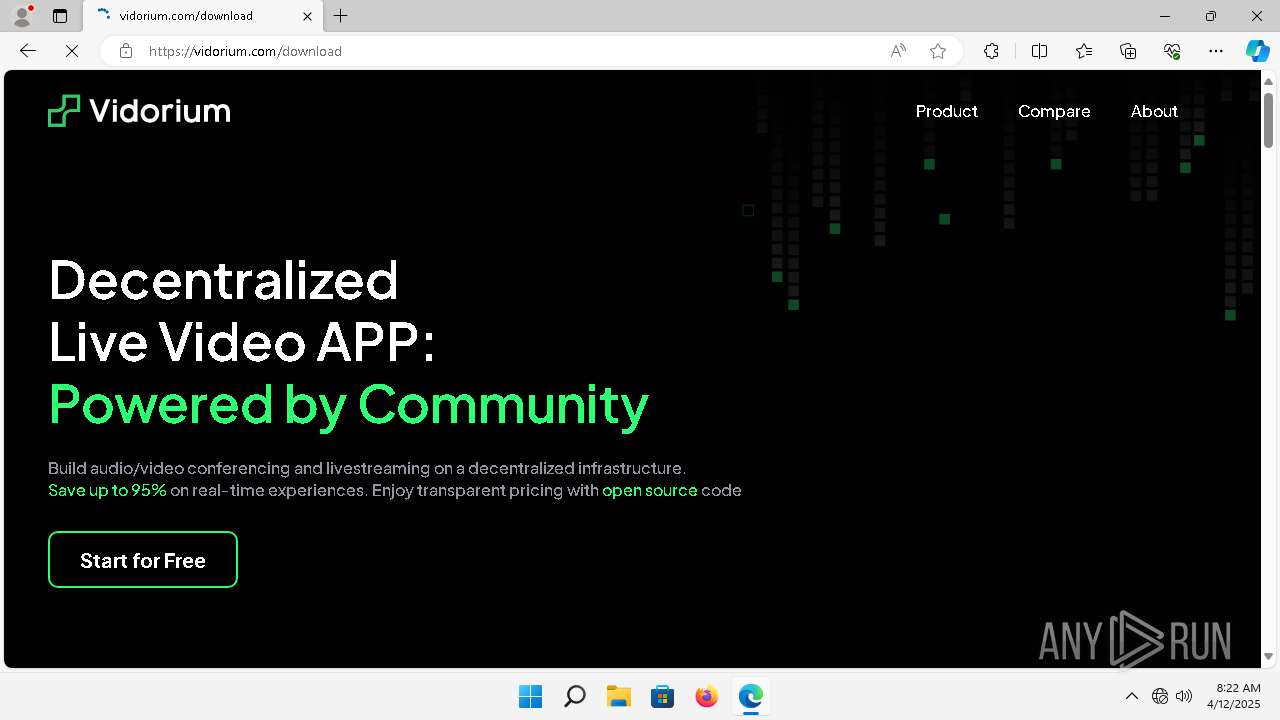Click the Vidorium logo

tap(139, 111)
